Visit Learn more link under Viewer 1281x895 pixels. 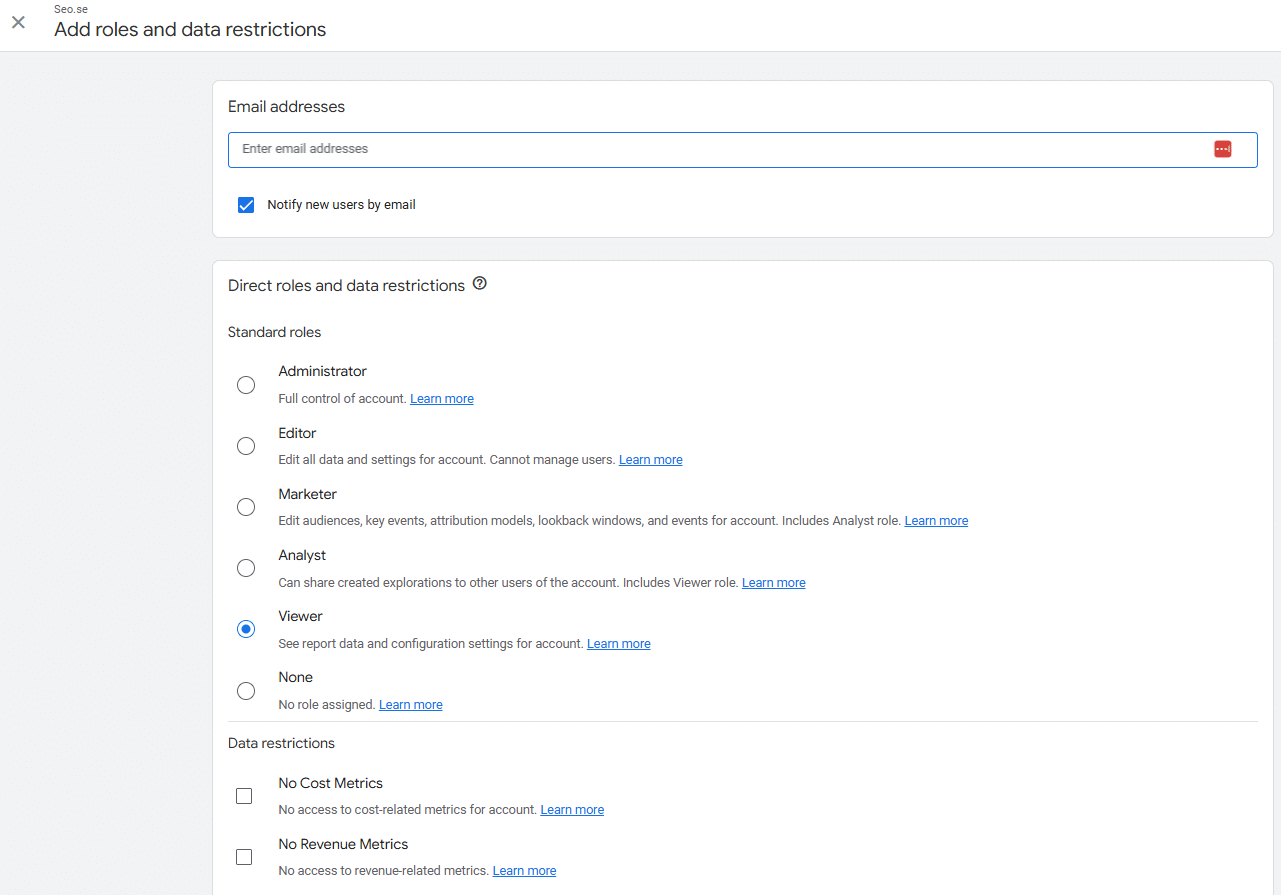tap(618, 644)
